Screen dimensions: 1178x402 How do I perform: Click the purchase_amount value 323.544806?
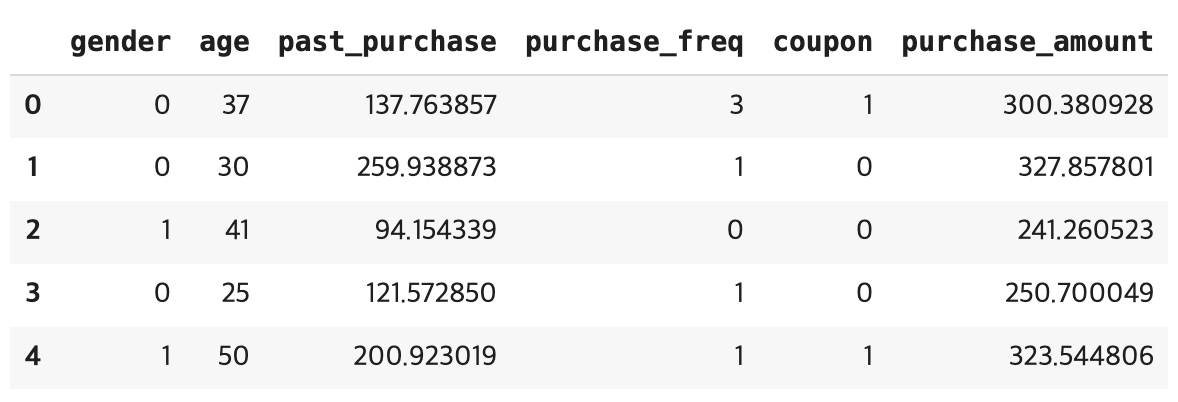tap(1078, 355)
